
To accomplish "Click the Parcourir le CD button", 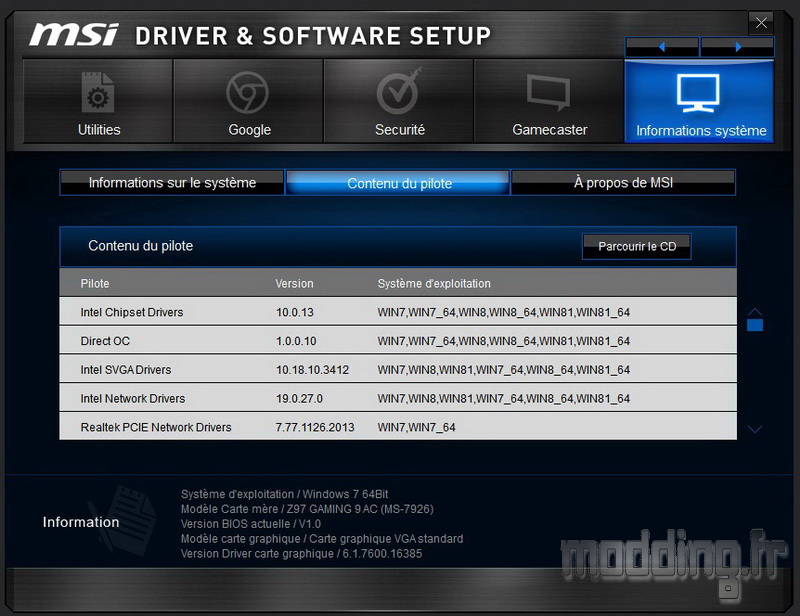I will click(637, 247).
